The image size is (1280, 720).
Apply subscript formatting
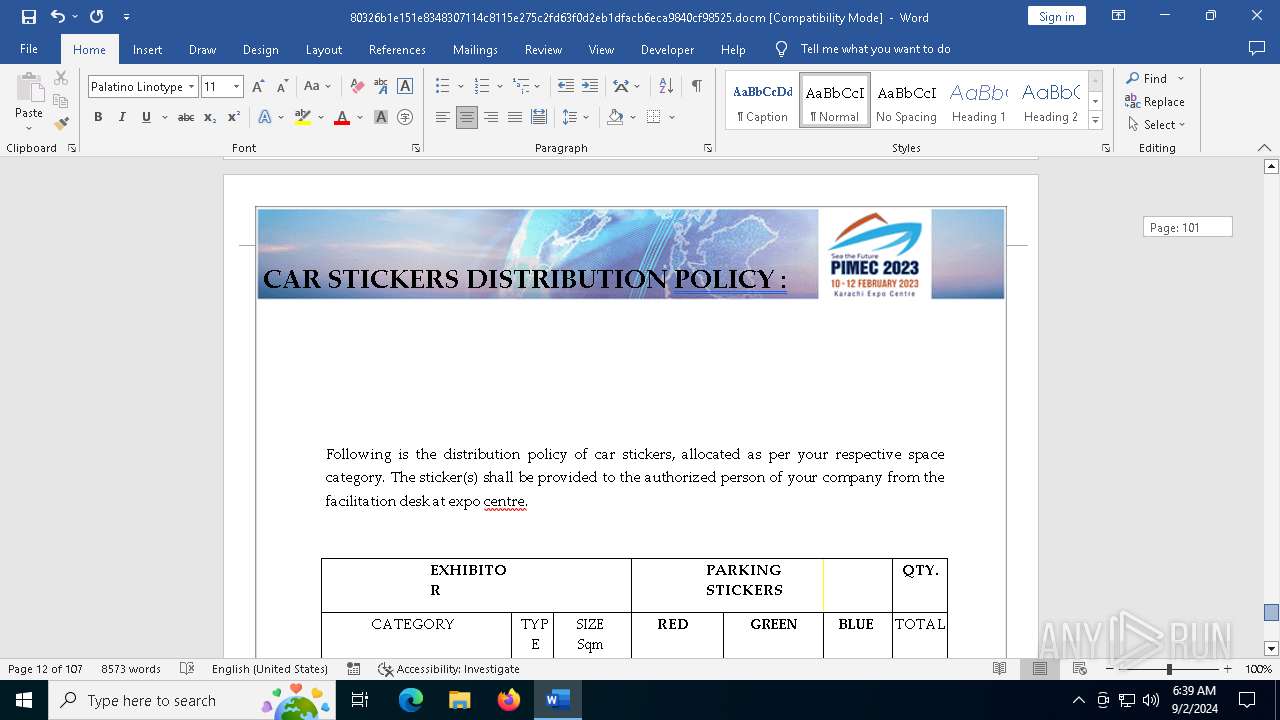(210, 117)
